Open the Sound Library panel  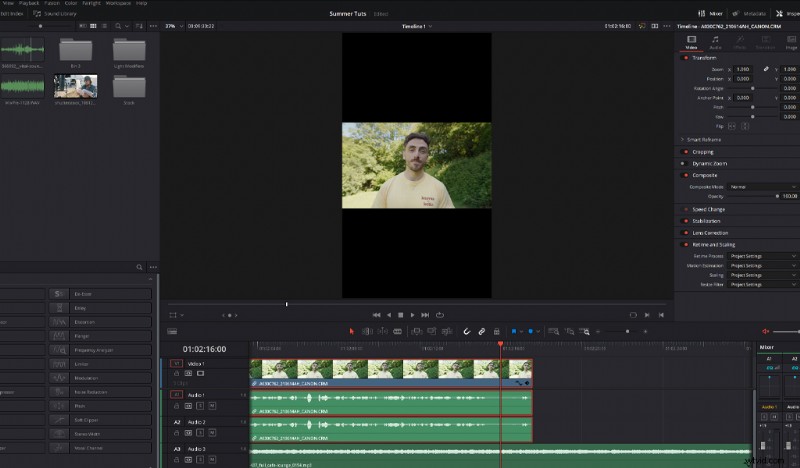(55, 14)
